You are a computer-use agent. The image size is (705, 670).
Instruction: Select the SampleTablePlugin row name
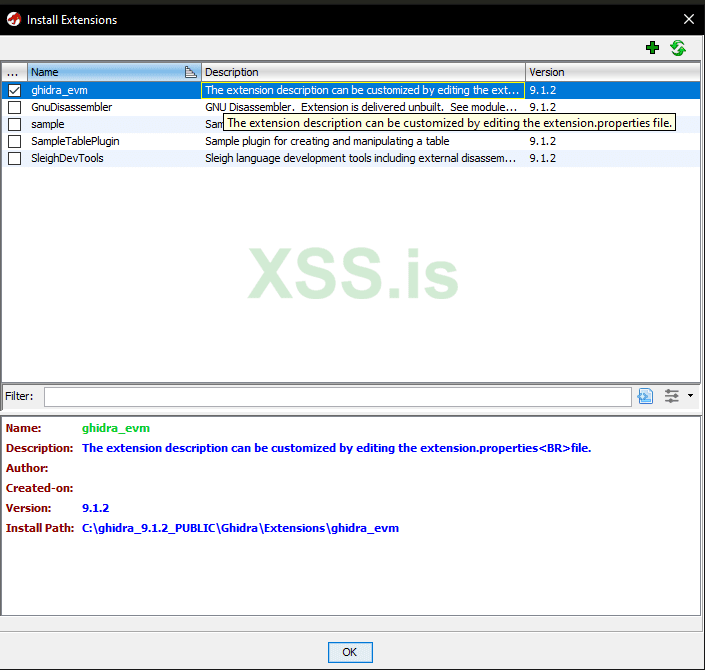pyautogui.click(x=75, y=142)
